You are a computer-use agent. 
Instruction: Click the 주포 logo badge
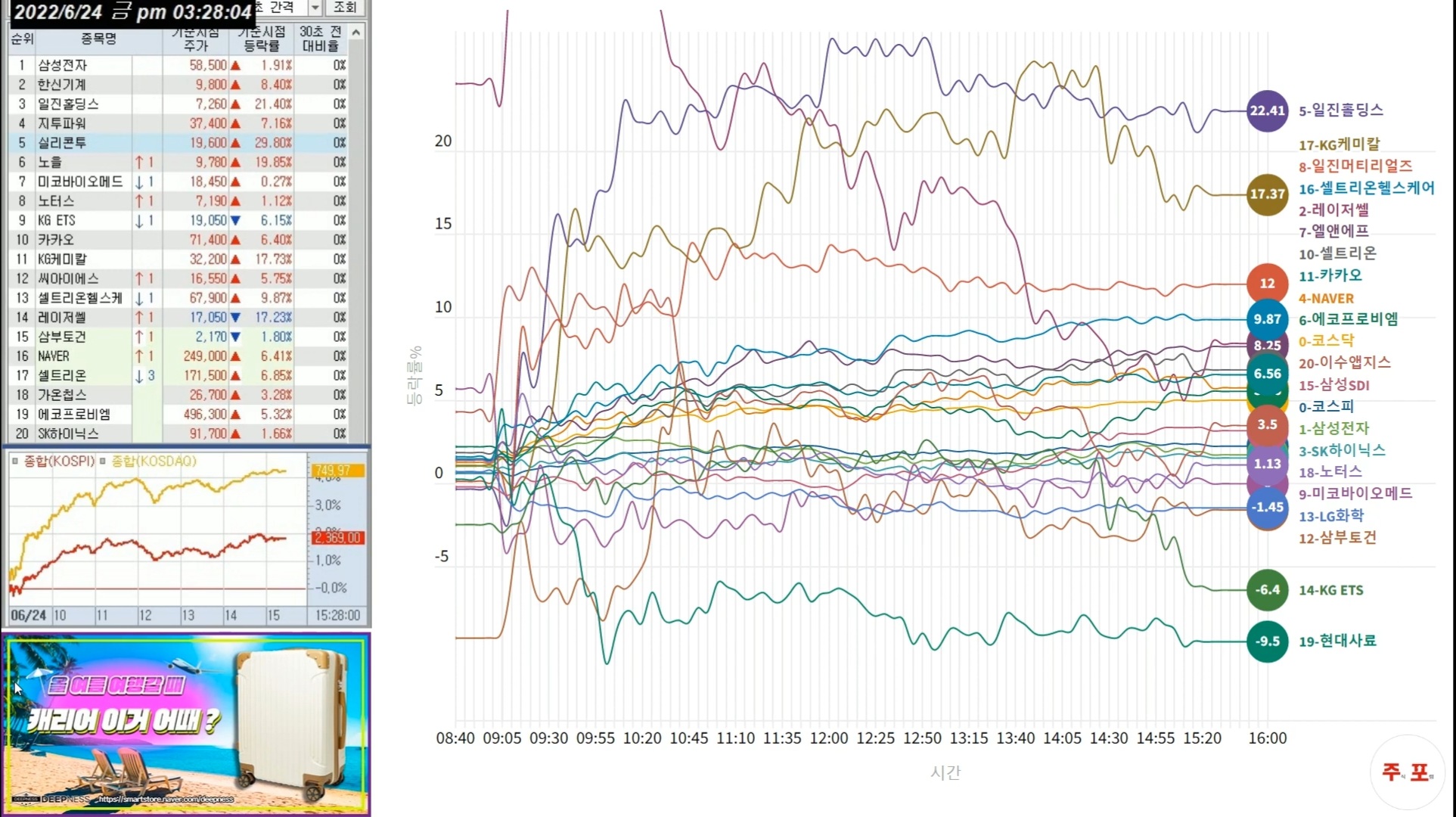pos(1407,772)
